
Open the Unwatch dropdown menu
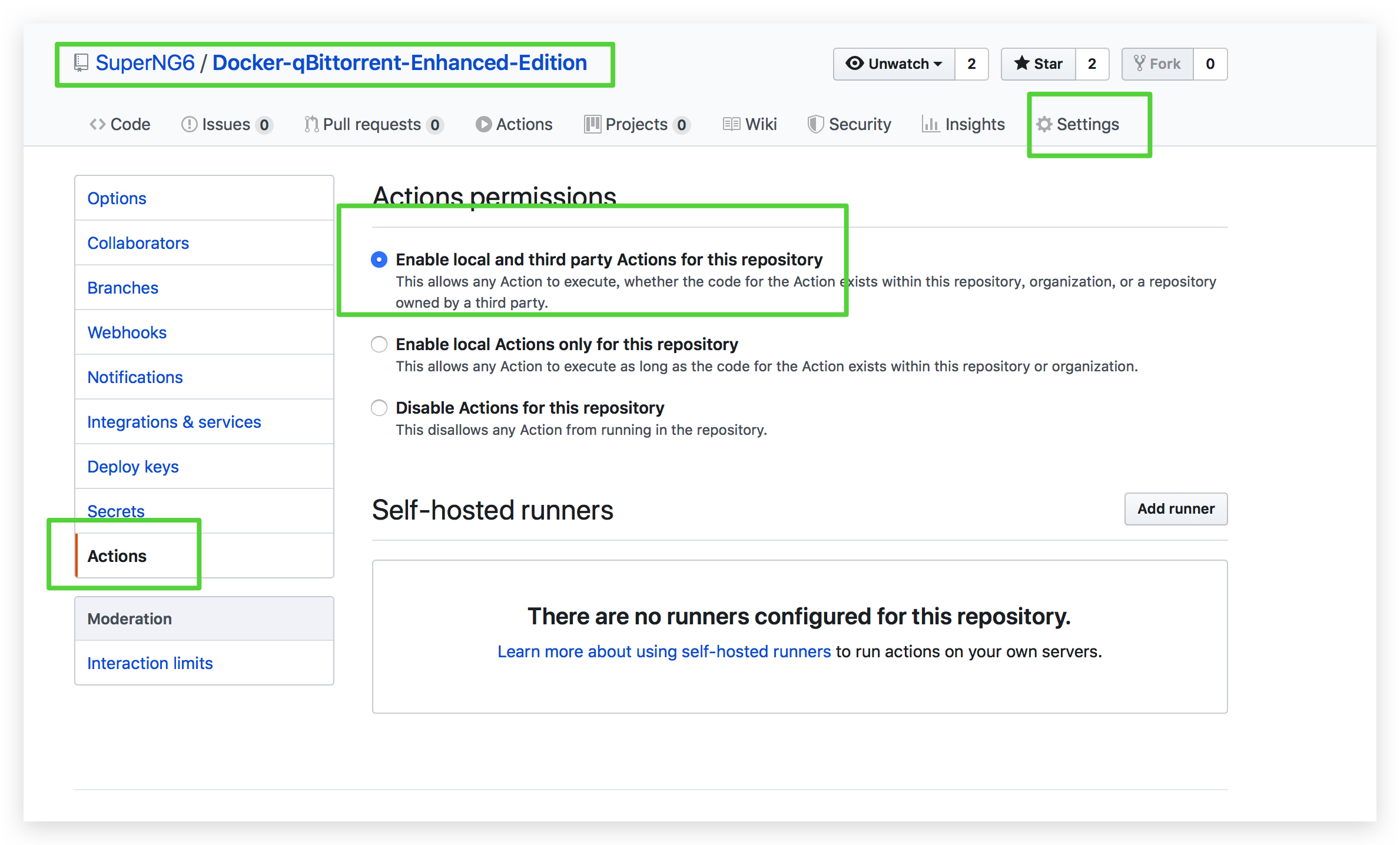pos(894,64)
